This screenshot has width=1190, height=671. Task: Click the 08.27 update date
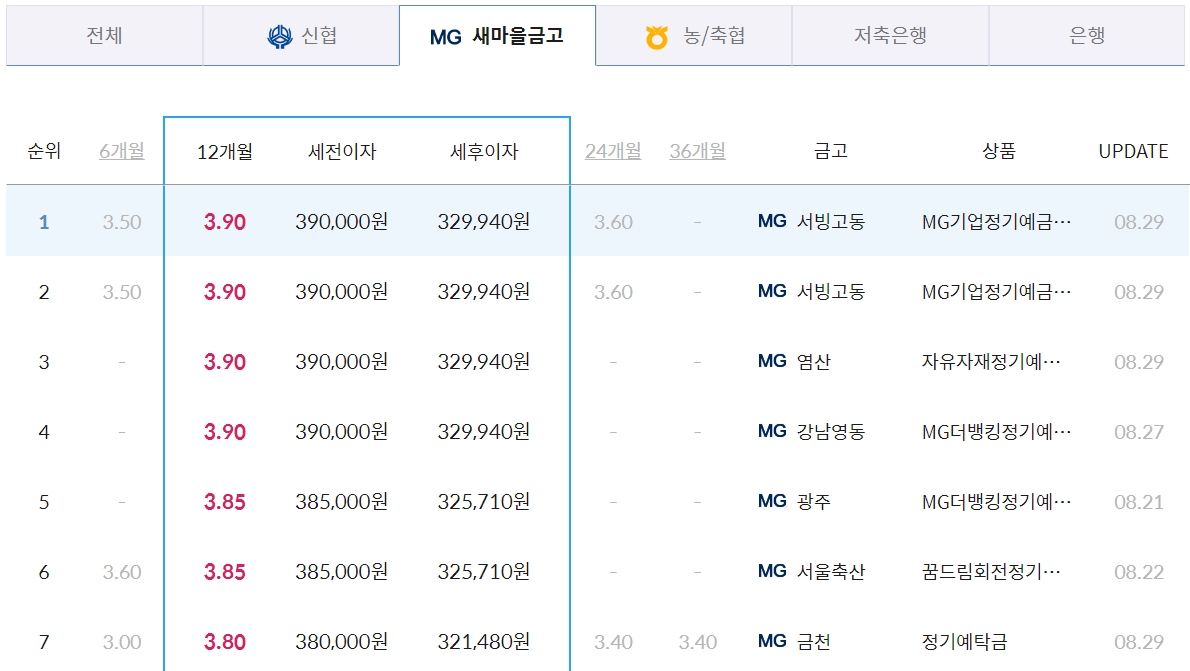(1138, 431)
